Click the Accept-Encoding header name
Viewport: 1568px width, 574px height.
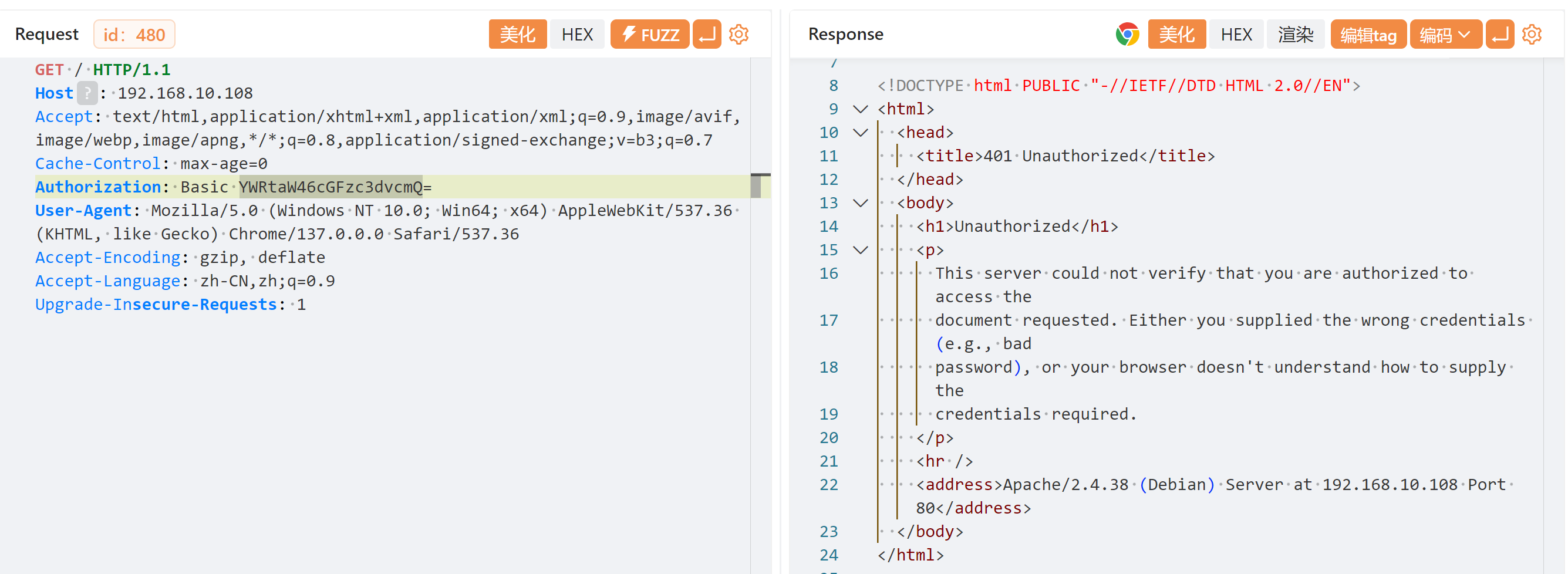click(x=107, y=258)
